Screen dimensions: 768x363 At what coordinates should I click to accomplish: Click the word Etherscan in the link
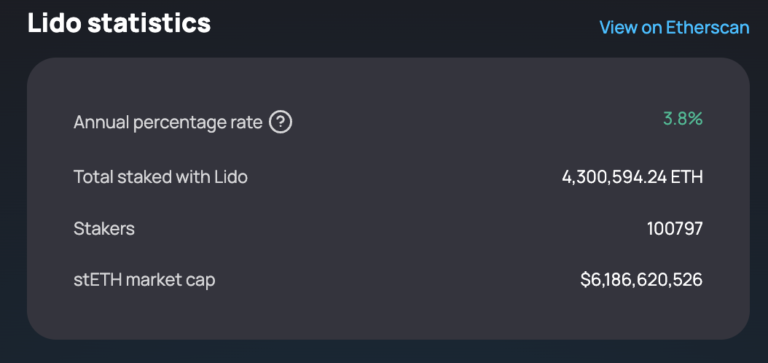click(x=708, y=27)
